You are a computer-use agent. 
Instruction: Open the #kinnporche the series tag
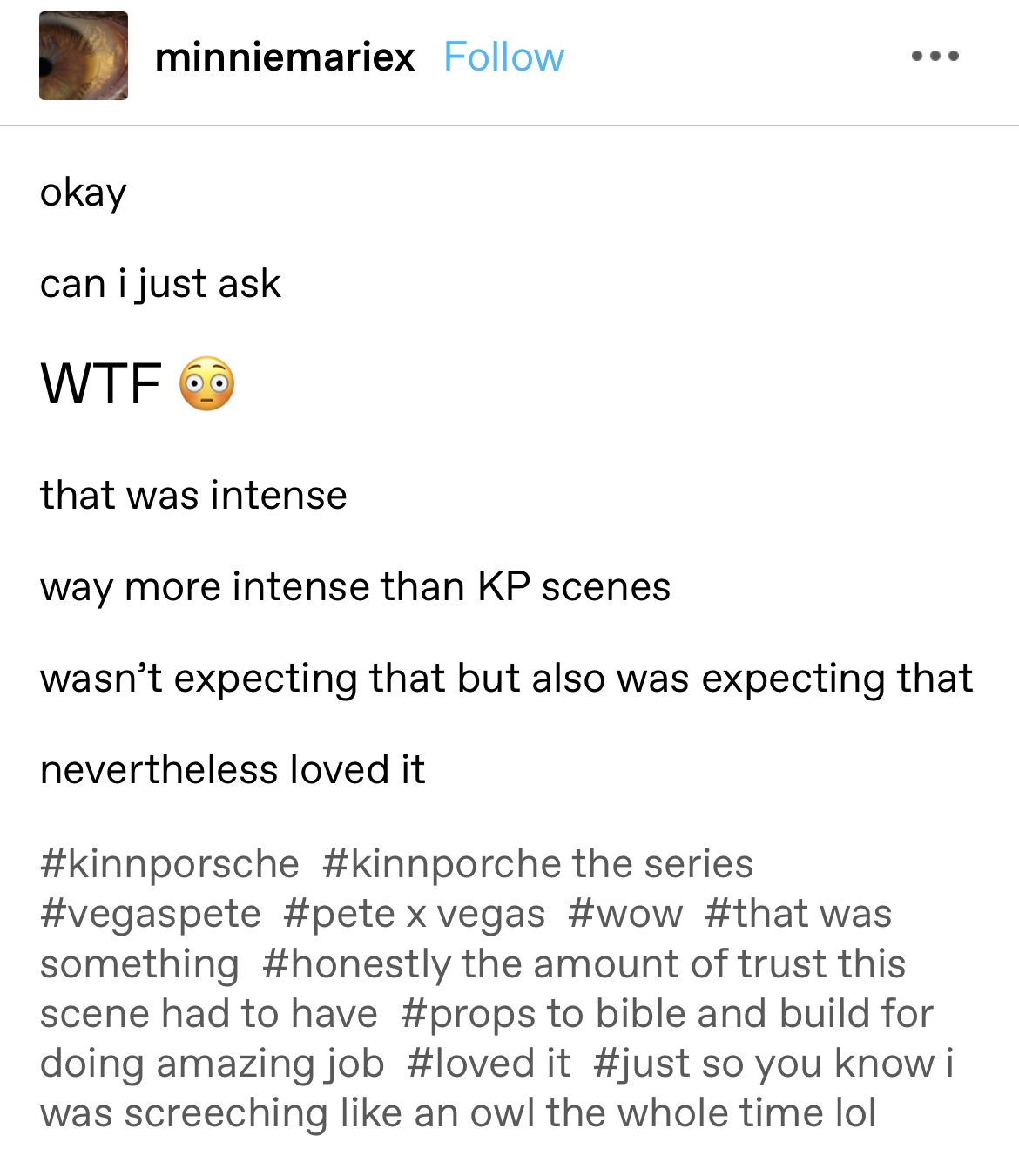(x=537, y=864)
